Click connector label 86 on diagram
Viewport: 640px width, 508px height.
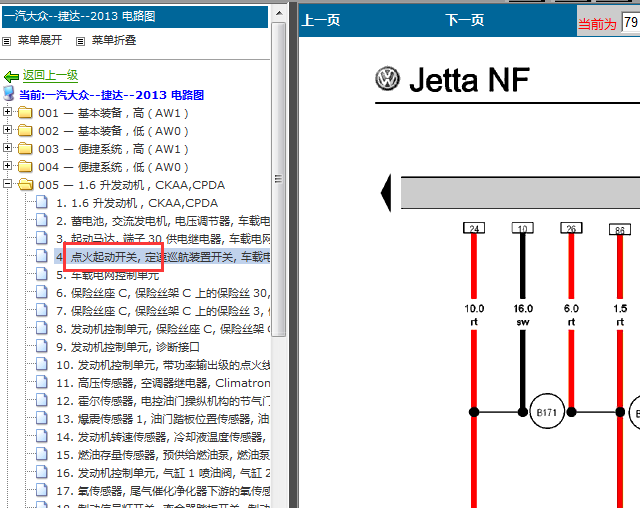[620, 229]
